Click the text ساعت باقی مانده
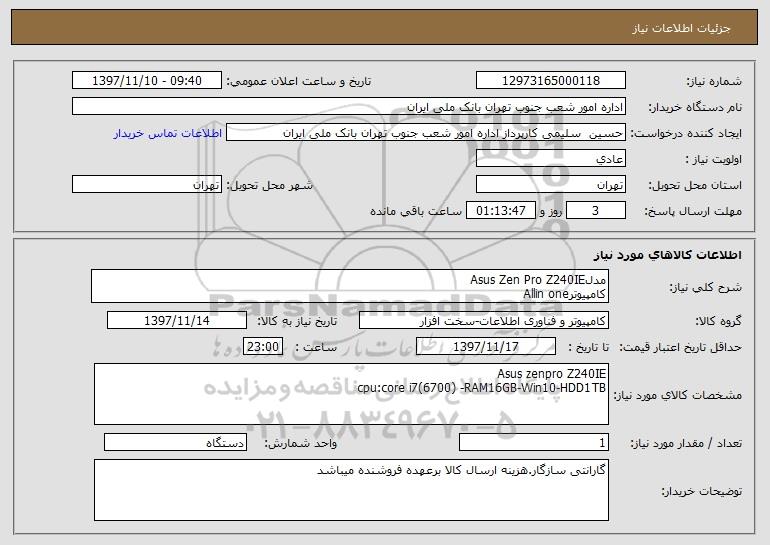 [416, 211]
